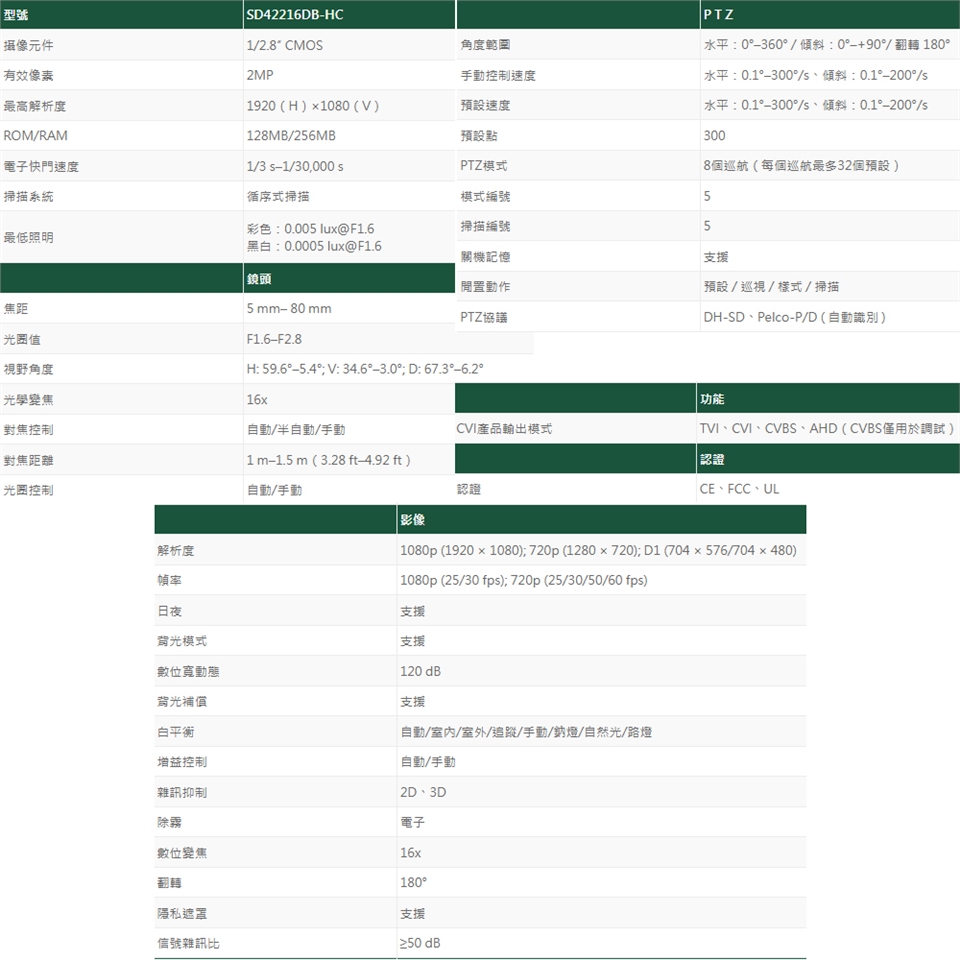The width and height of the screenshot is (960, 960).
Task: Select the CE, FCC, UL certification value
Action: (741, 489)
